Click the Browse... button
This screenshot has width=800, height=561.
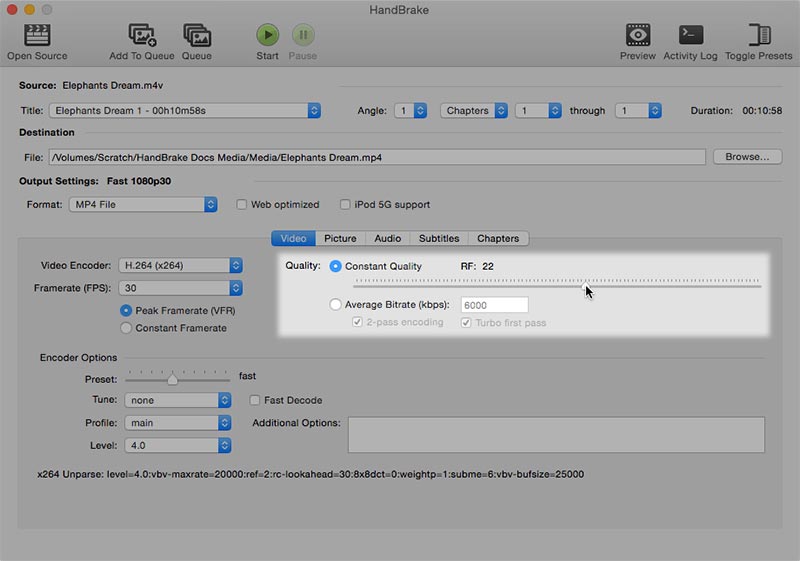tap(747, 157)
